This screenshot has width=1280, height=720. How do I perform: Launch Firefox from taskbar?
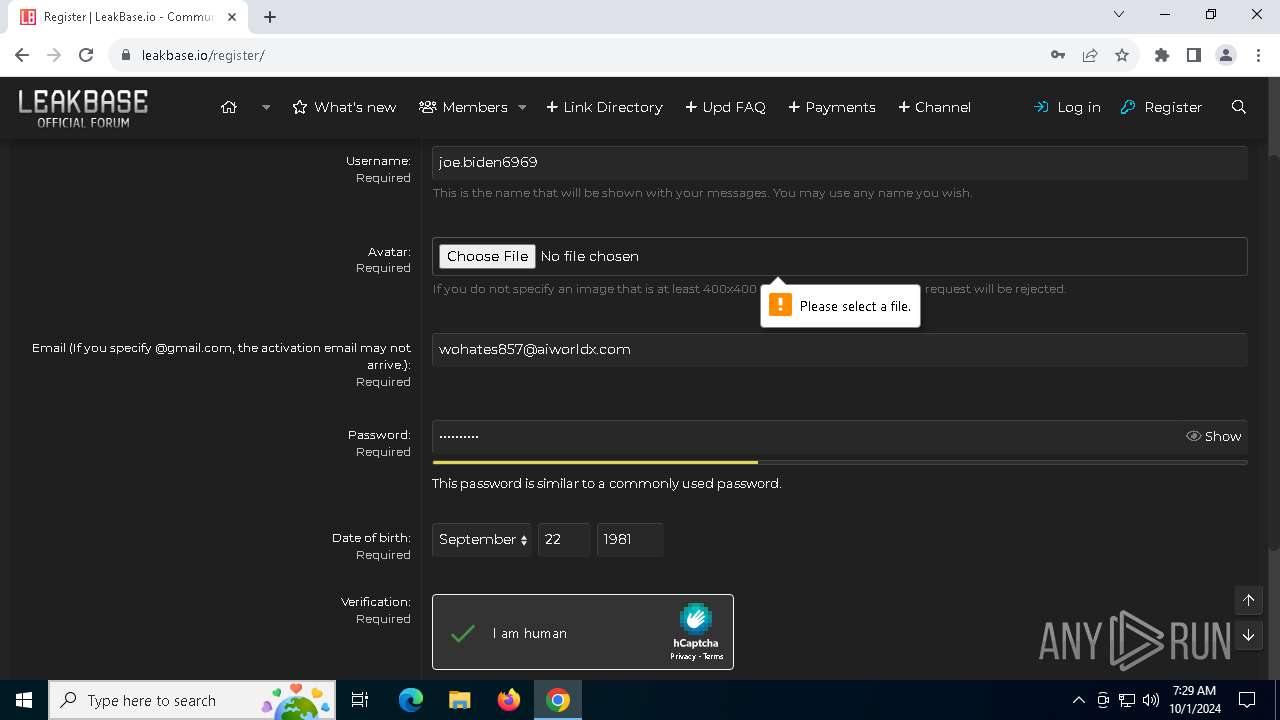pyautogui.click(x=508, y=700)
